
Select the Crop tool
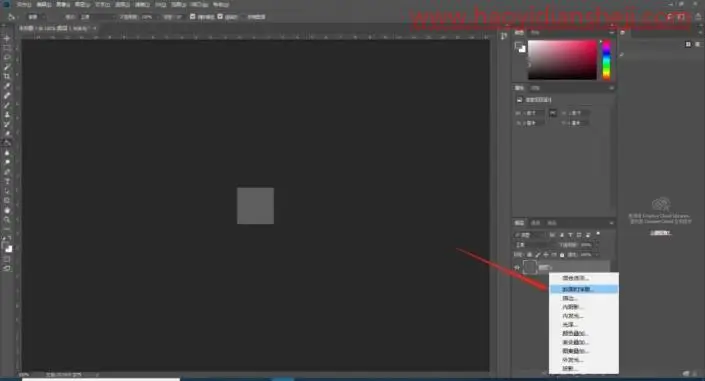click(7, 76)
